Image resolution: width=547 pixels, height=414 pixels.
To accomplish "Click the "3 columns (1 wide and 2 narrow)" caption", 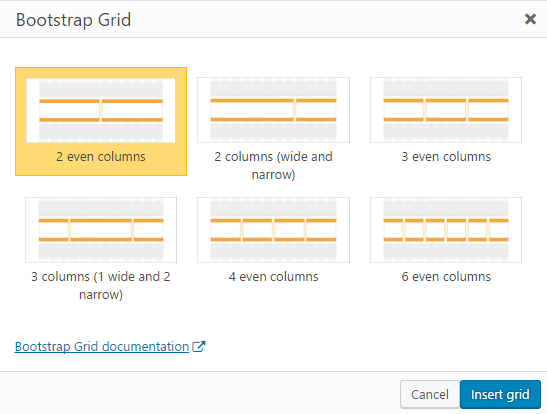I will (x=101, y=285).
